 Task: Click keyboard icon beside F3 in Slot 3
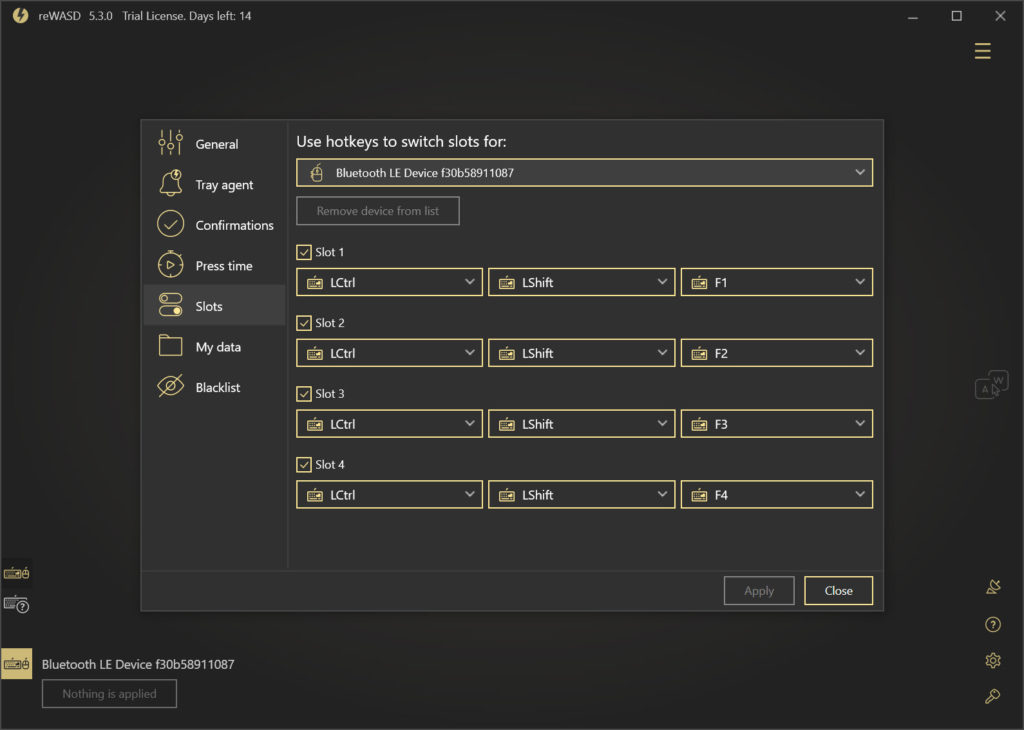click(699, 424)
